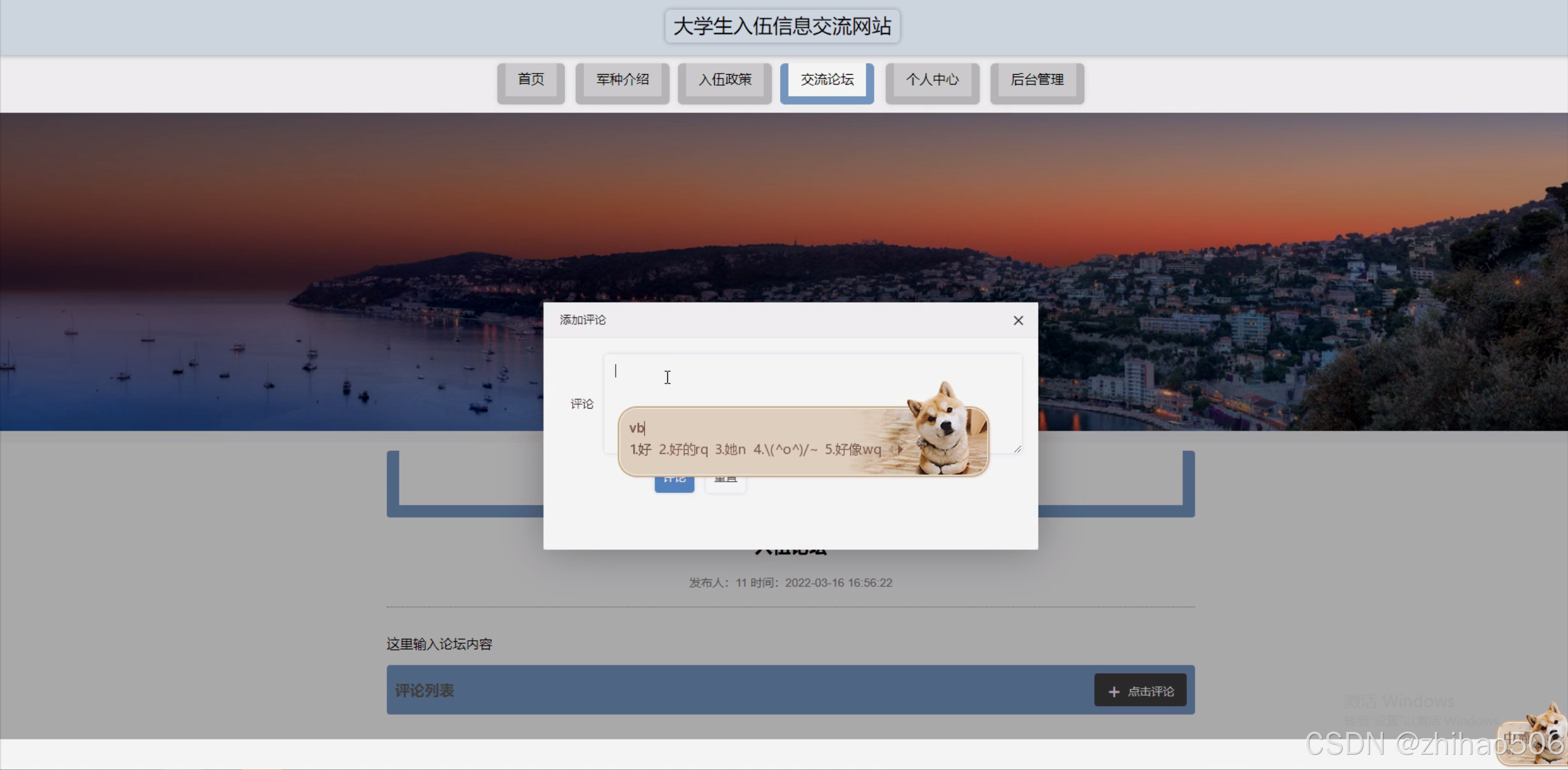Open 入伍政策 tab
1568x770 pixels.
click(x=724, y=80)
